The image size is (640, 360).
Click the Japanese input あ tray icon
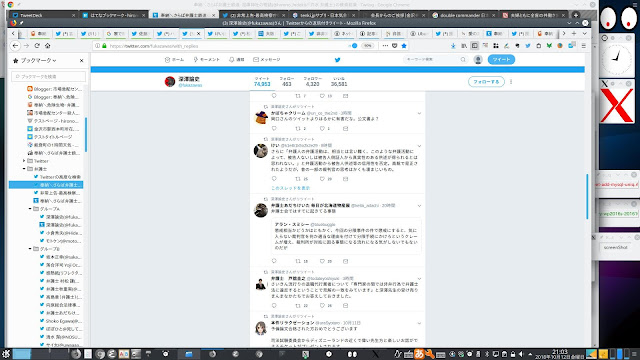(x=419, y=354)
